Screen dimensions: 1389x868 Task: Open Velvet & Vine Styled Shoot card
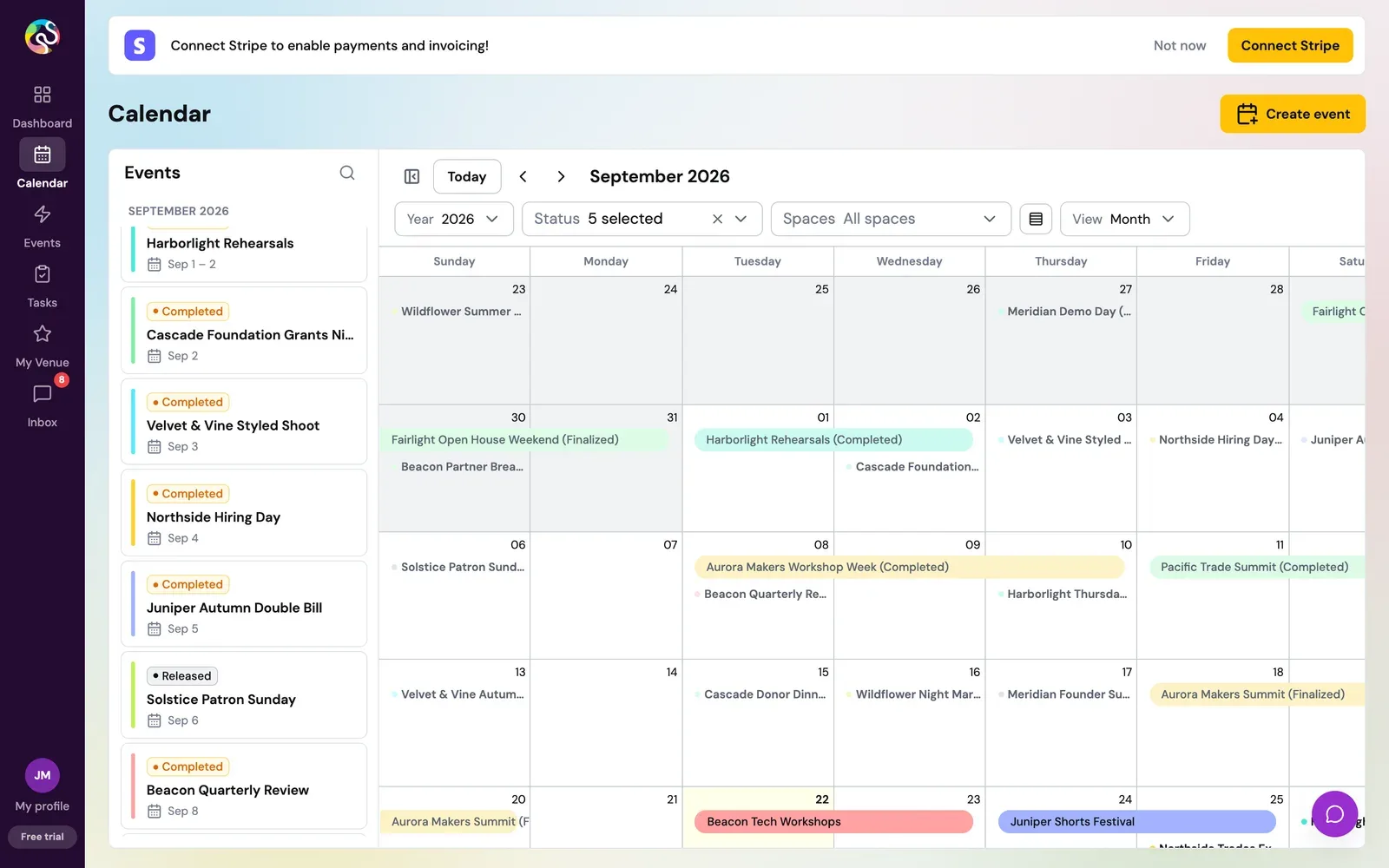[x=244, y=422]
